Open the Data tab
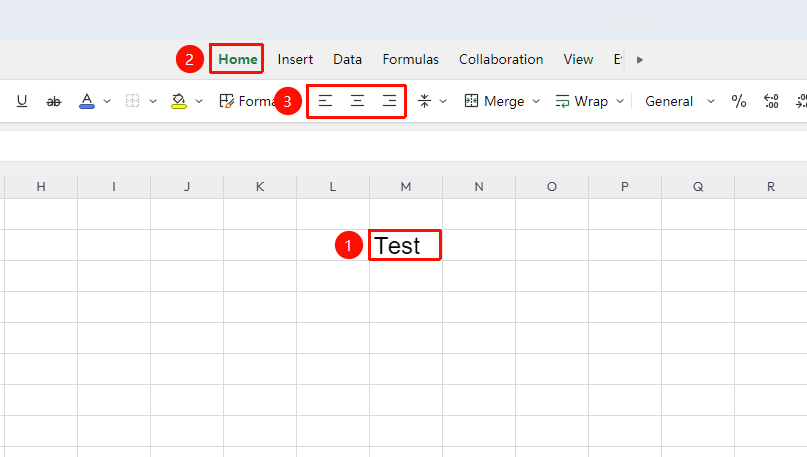Image resolution: width=807 pixels, height=457 pixels. (x=347, y=59)
